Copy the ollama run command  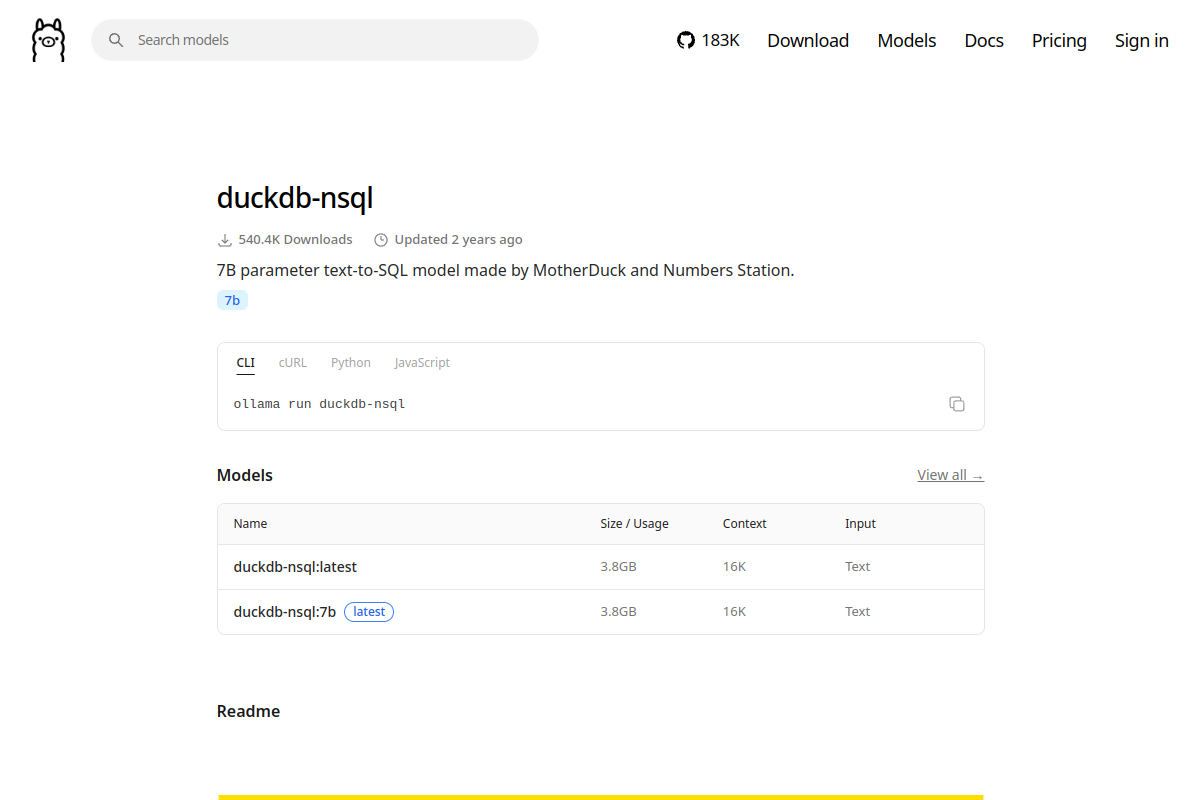(957, 404)
